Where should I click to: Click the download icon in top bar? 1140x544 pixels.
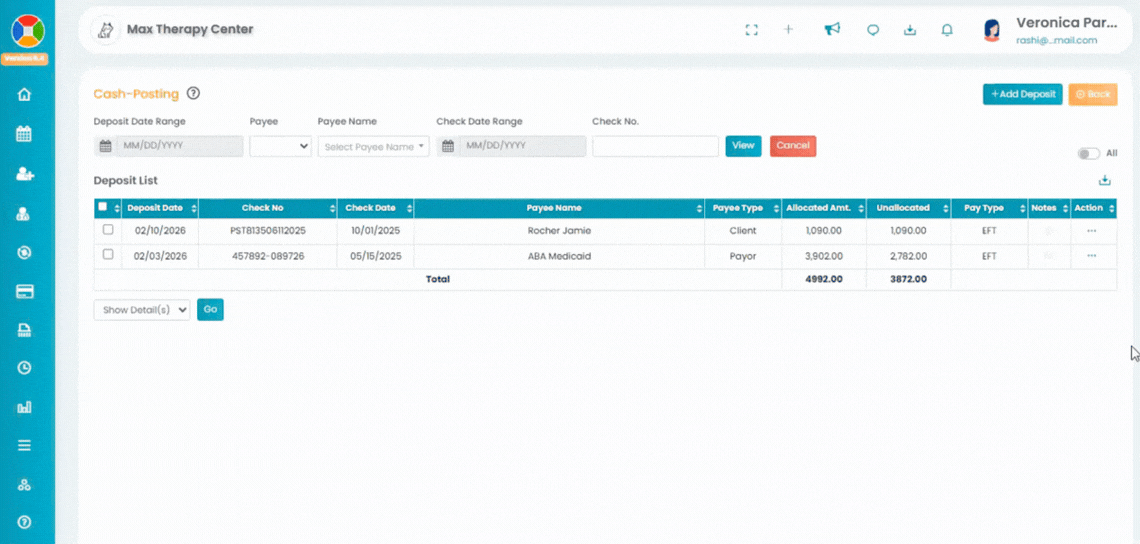point(910,30)
